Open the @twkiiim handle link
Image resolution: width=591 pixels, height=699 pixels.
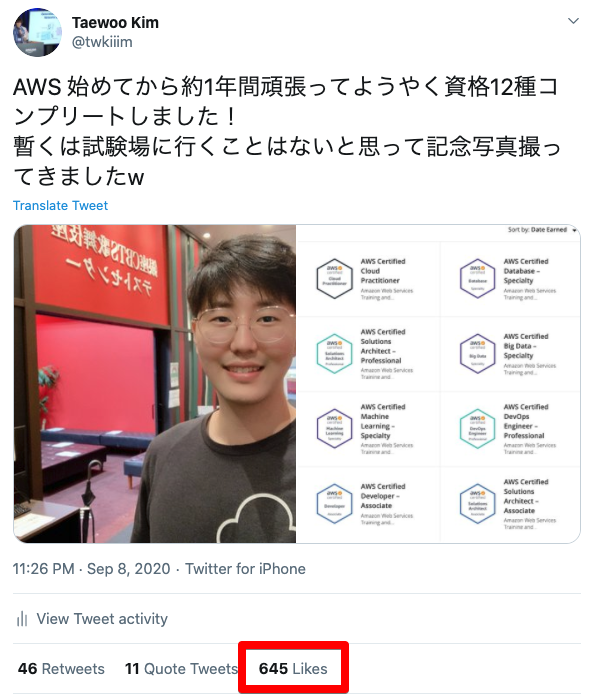pyautogui.click(x=102, y=42)
